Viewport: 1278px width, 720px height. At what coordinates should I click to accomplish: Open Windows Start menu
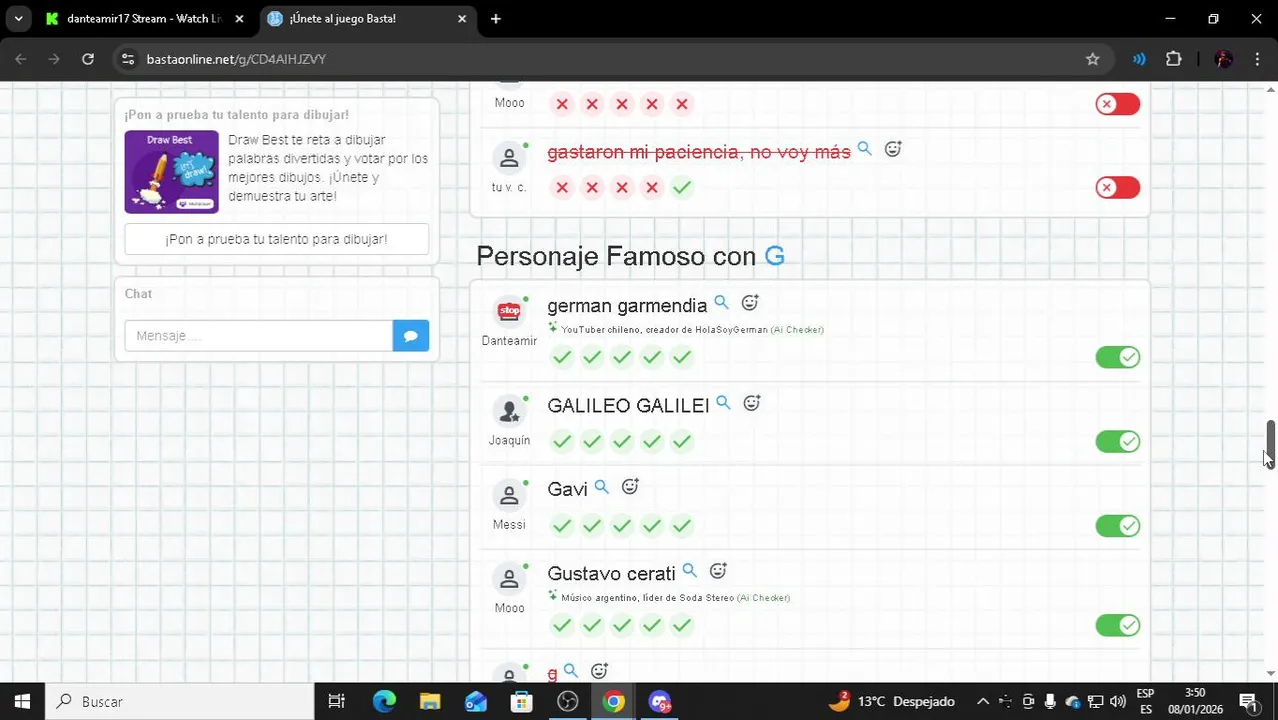22,702
